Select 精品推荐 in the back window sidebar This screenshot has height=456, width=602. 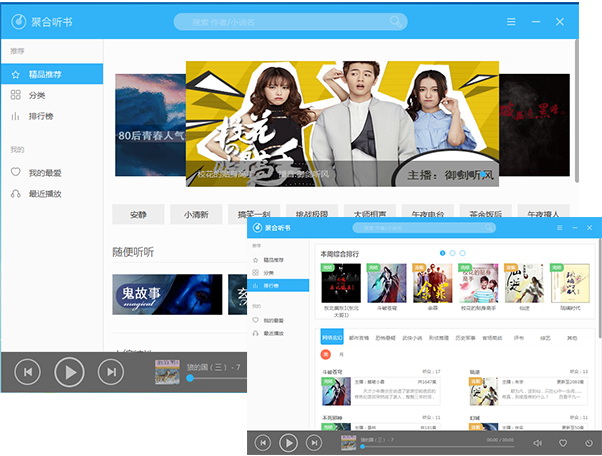[52, 74]
